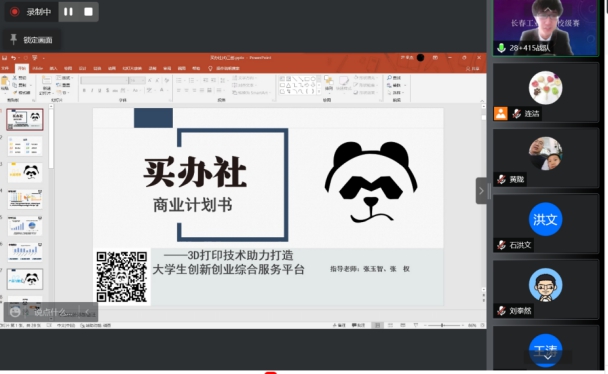Adjust the zoom slider in status bar
Viewport: 608px width, 374px height.
click(442, 325)
